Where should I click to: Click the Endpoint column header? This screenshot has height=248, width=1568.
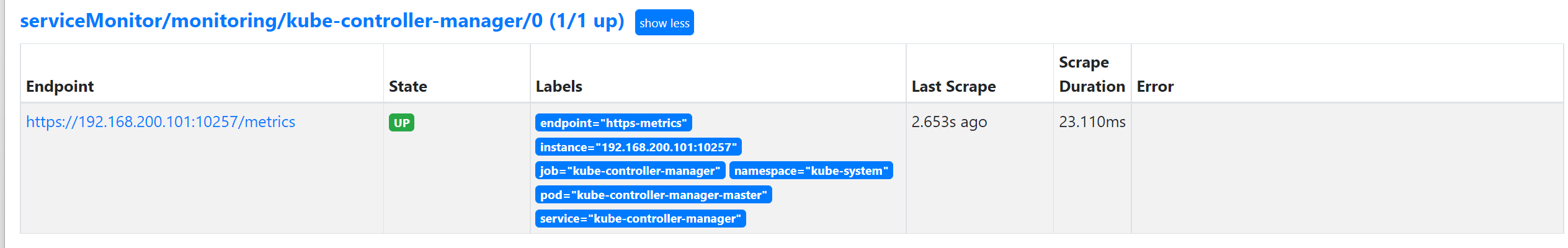tap(60, 86)
